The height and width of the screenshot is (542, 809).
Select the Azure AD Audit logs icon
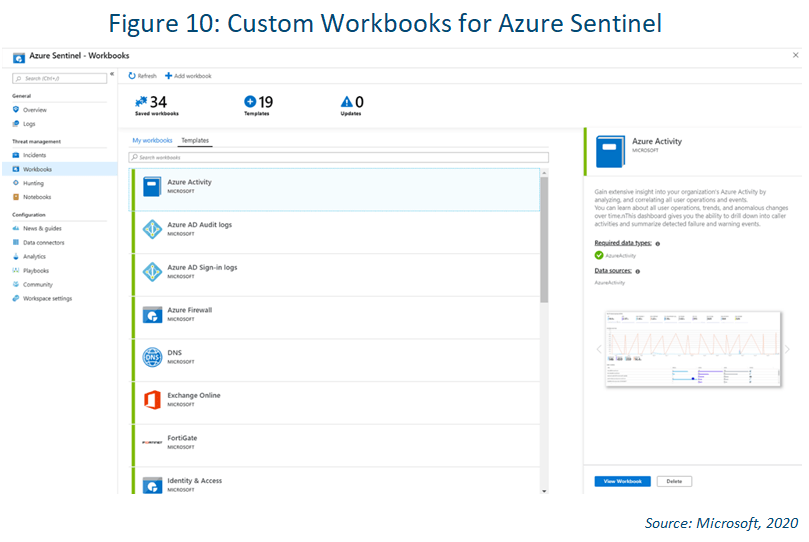[152, 229]
